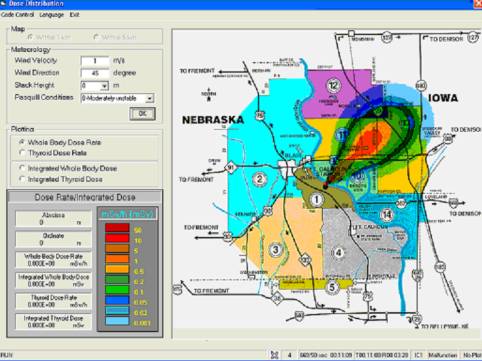Screen dimensions: 482x361
Task: Click the OK button
Action: click(x=142, y=114)
